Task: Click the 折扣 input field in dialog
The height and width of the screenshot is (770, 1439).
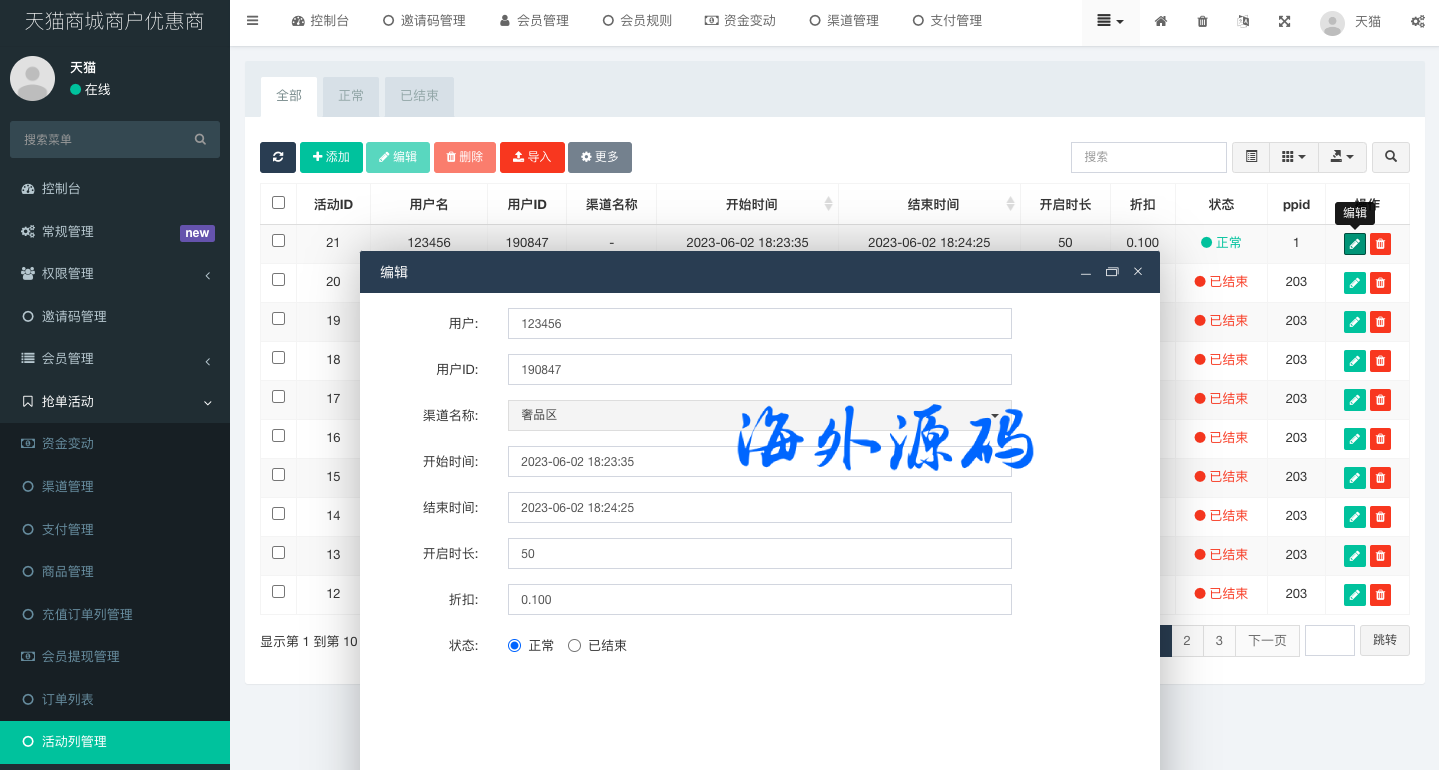Action: pos(759,600)
